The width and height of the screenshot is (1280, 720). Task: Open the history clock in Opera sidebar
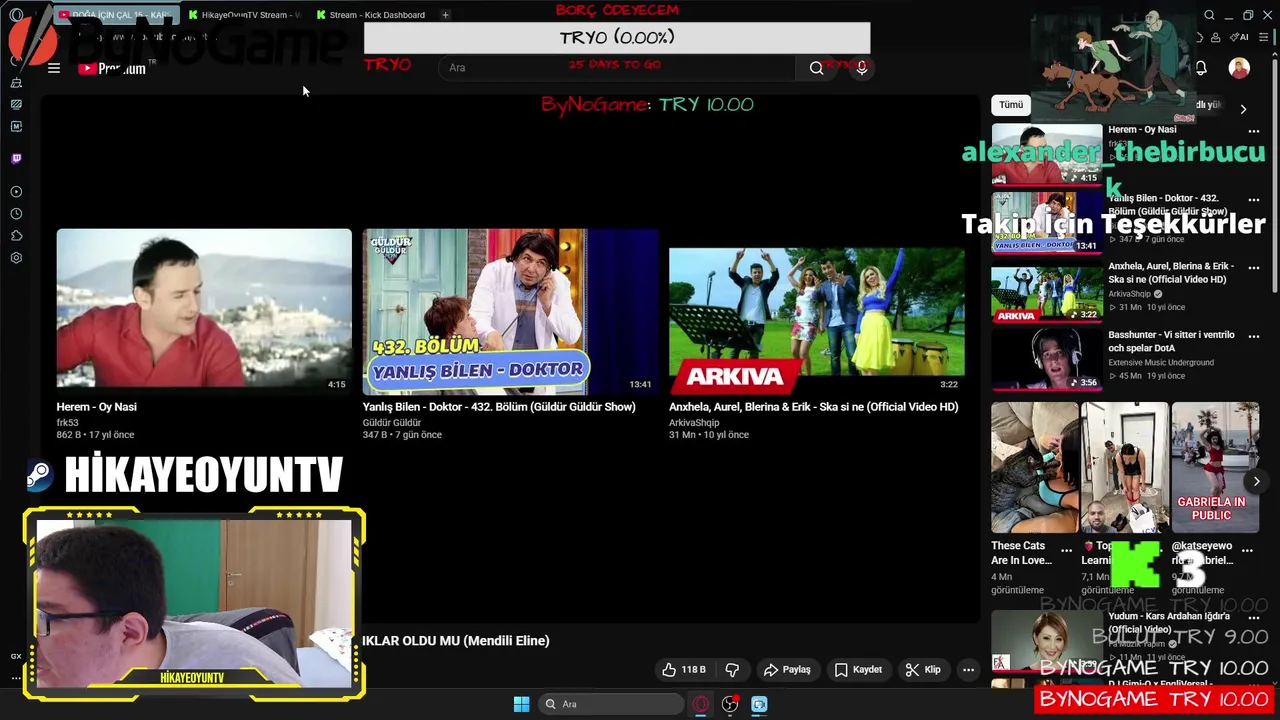coord(16,213)
